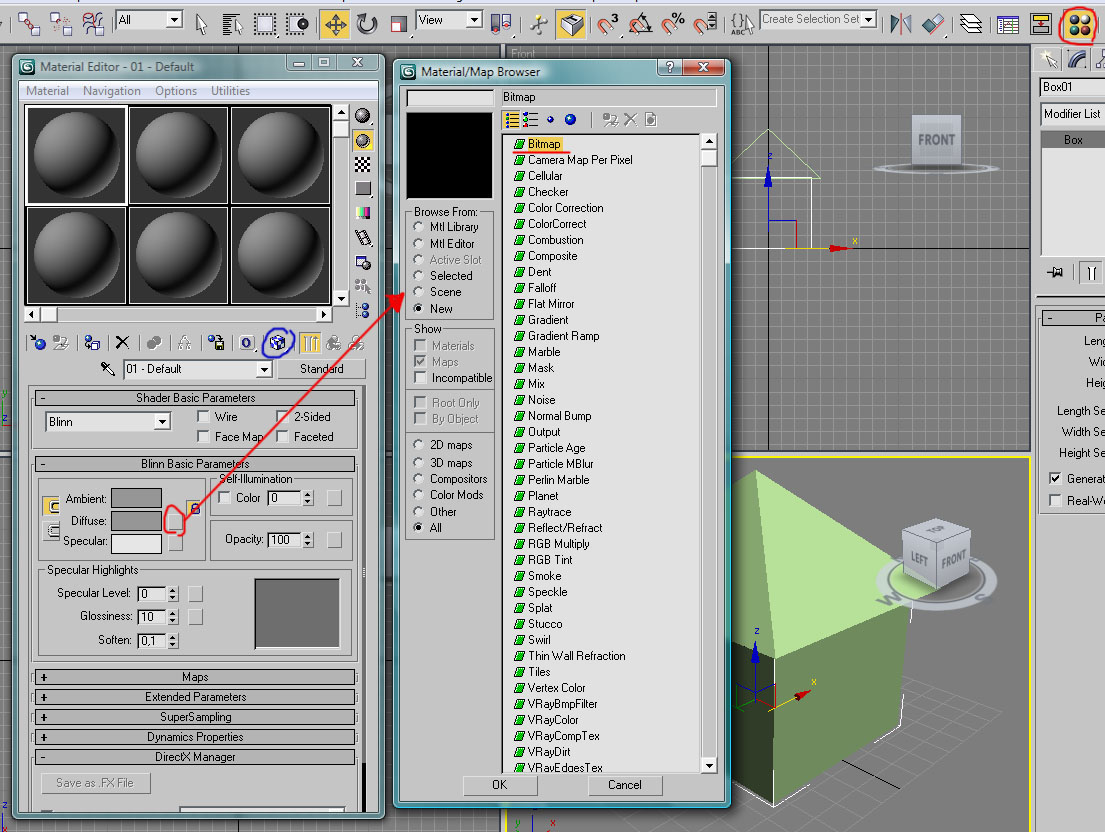This screenshot has width=1105, height=832.
Task: Click Show Map in Viewport icon
Action: point(278,343)
